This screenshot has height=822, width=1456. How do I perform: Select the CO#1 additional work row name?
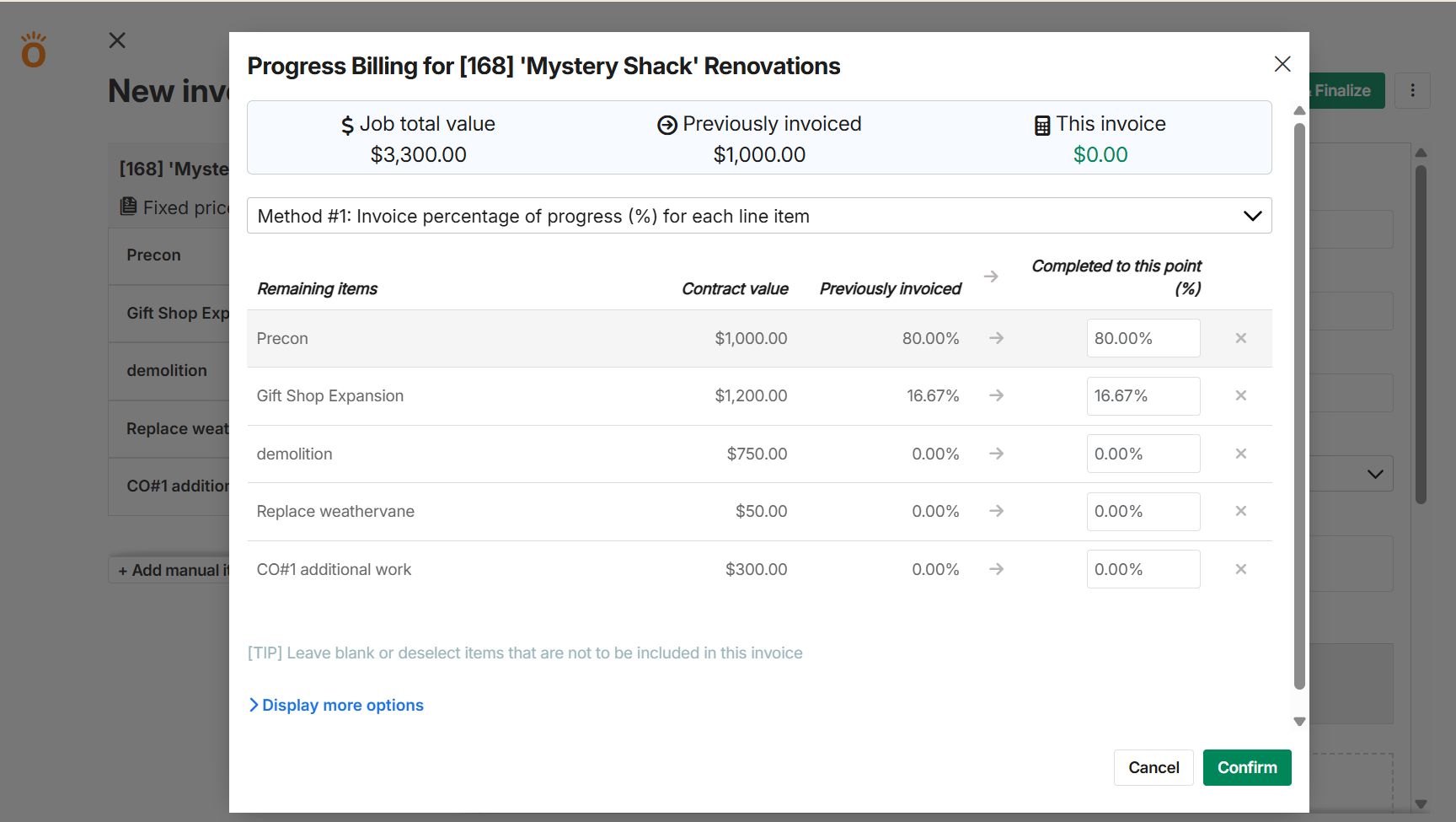pyautogui.click(x=334, y=569)
